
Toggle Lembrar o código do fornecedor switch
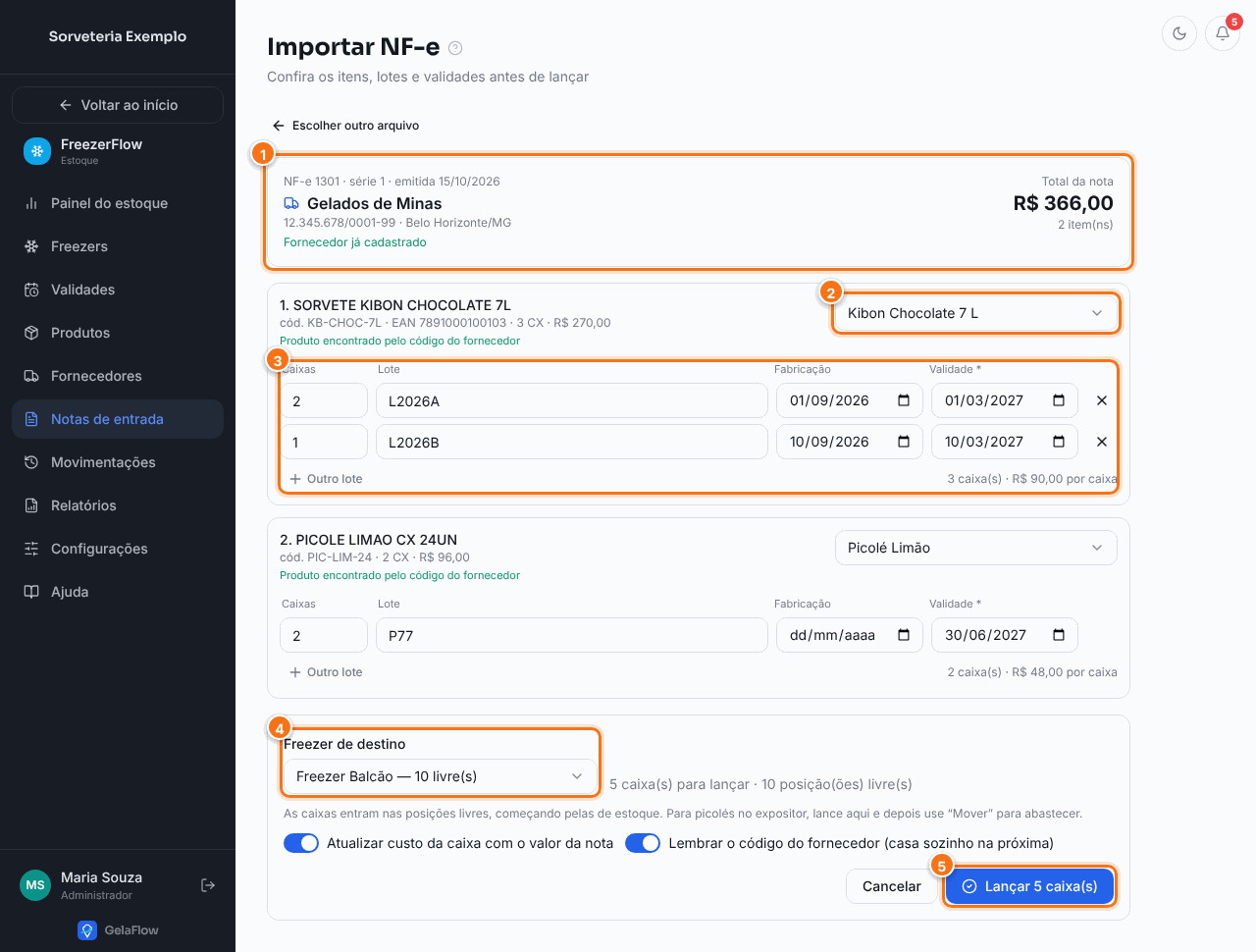pos(643,843)
